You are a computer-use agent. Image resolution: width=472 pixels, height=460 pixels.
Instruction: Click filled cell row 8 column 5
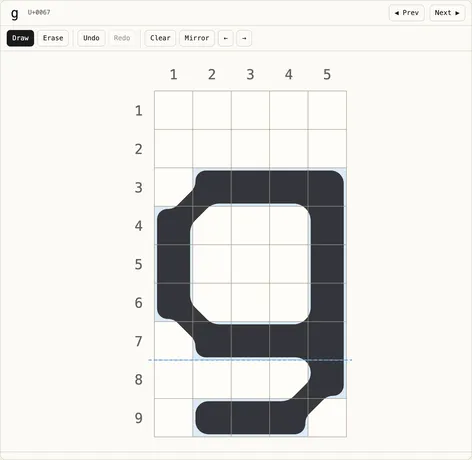[327, 379]
